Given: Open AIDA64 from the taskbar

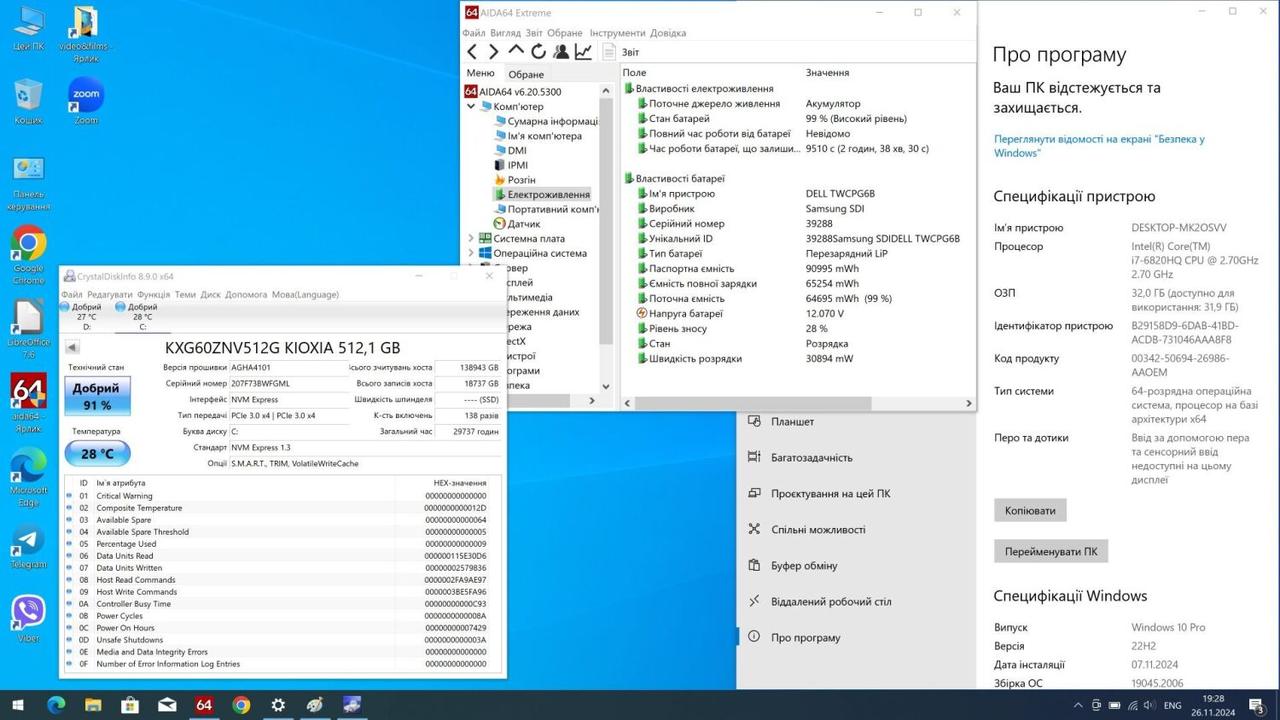Looking at the screenshot, I should click(x=204, y=705).
